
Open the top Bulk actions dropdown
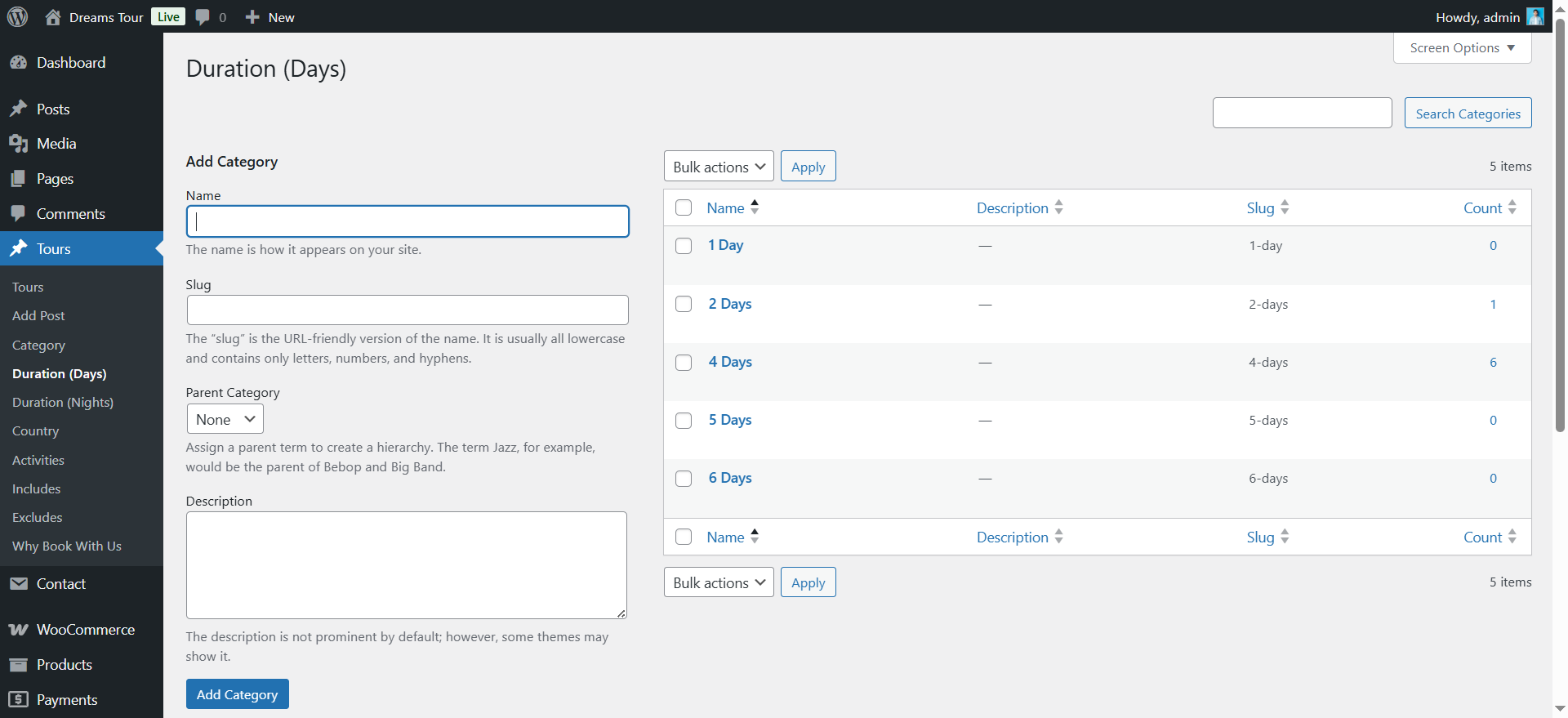(x=718, y=167)
